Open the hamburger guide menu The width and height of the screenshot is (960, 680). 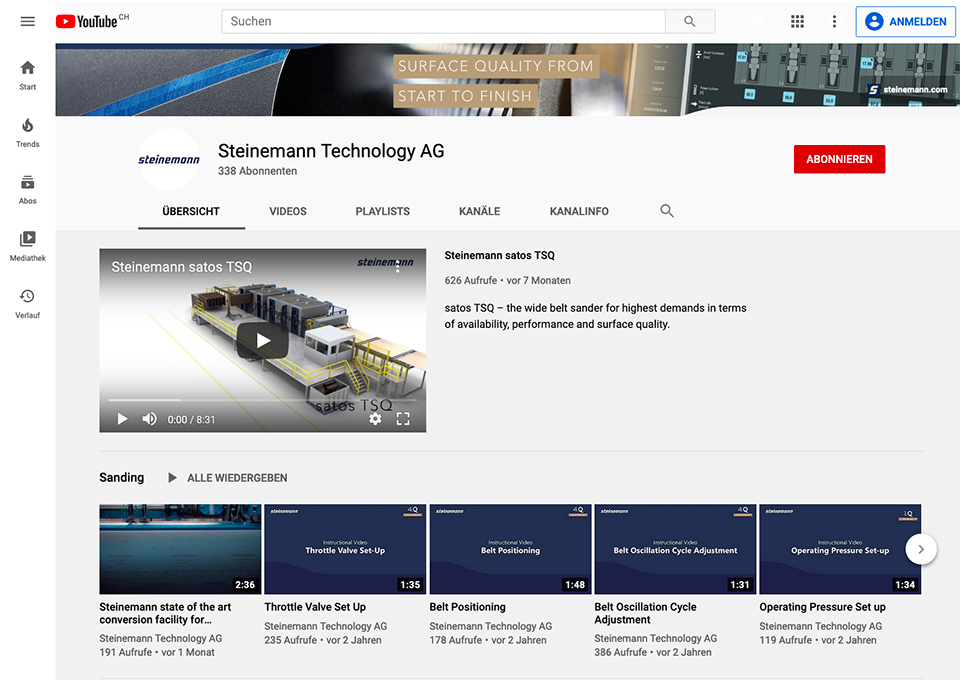(28, 21)
